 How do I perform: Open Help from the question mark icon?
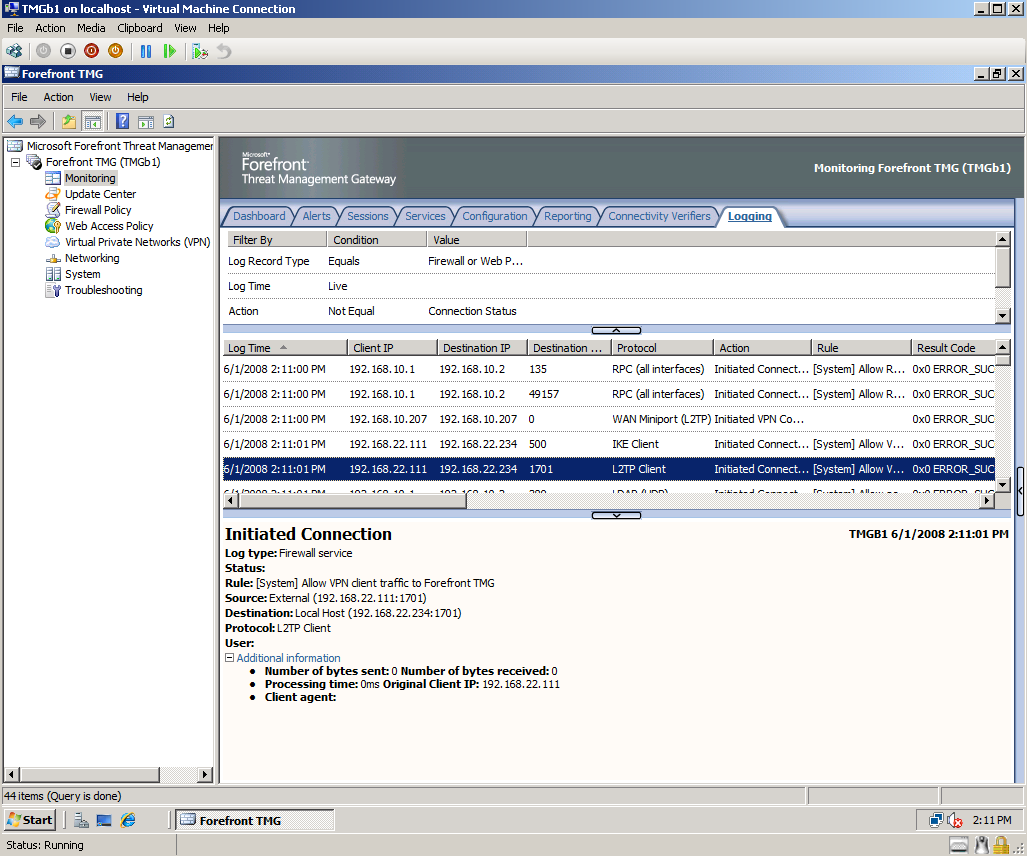(x=122, y=121)
